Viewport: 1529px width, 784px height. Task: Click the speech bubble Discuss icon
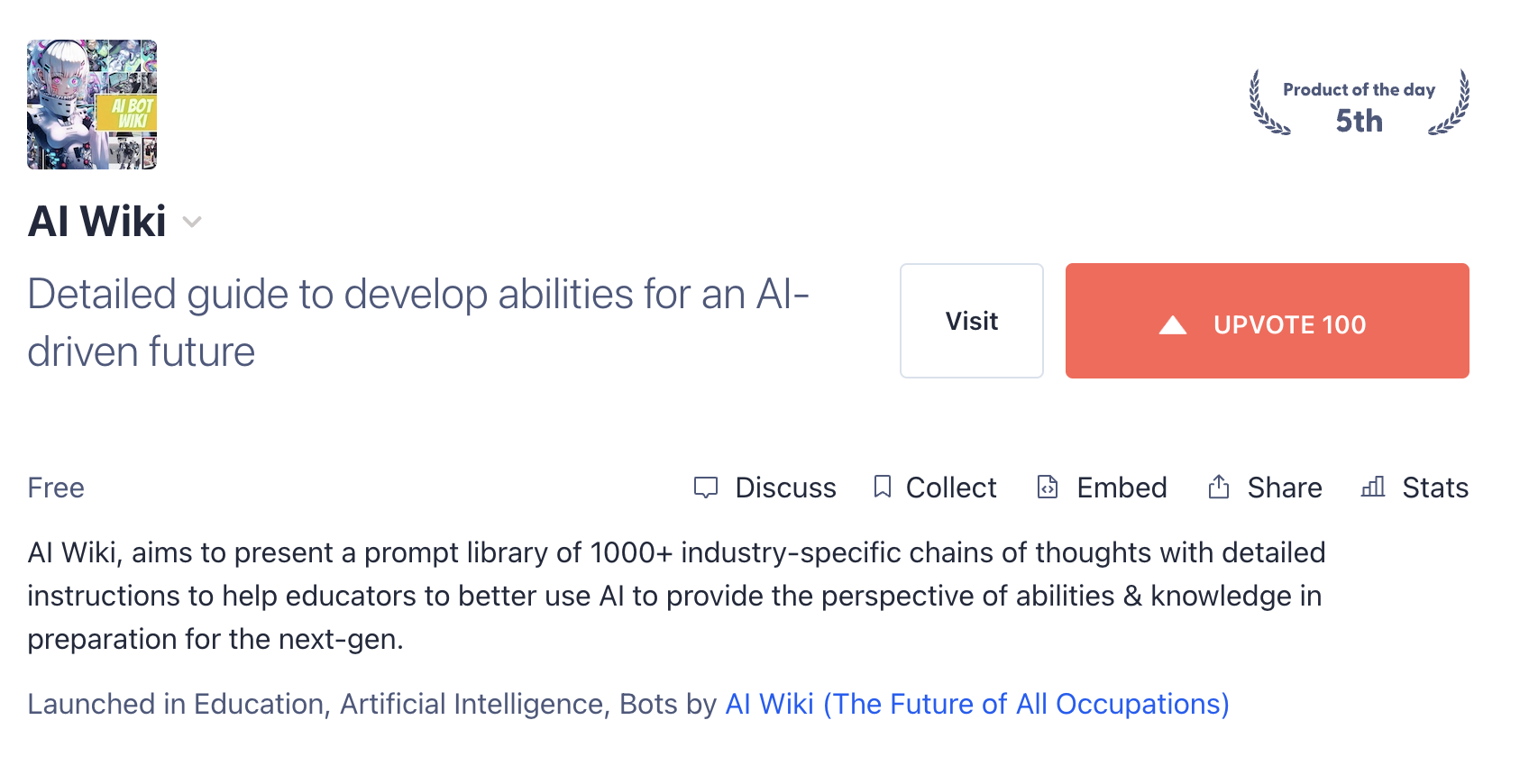[705, 488]
